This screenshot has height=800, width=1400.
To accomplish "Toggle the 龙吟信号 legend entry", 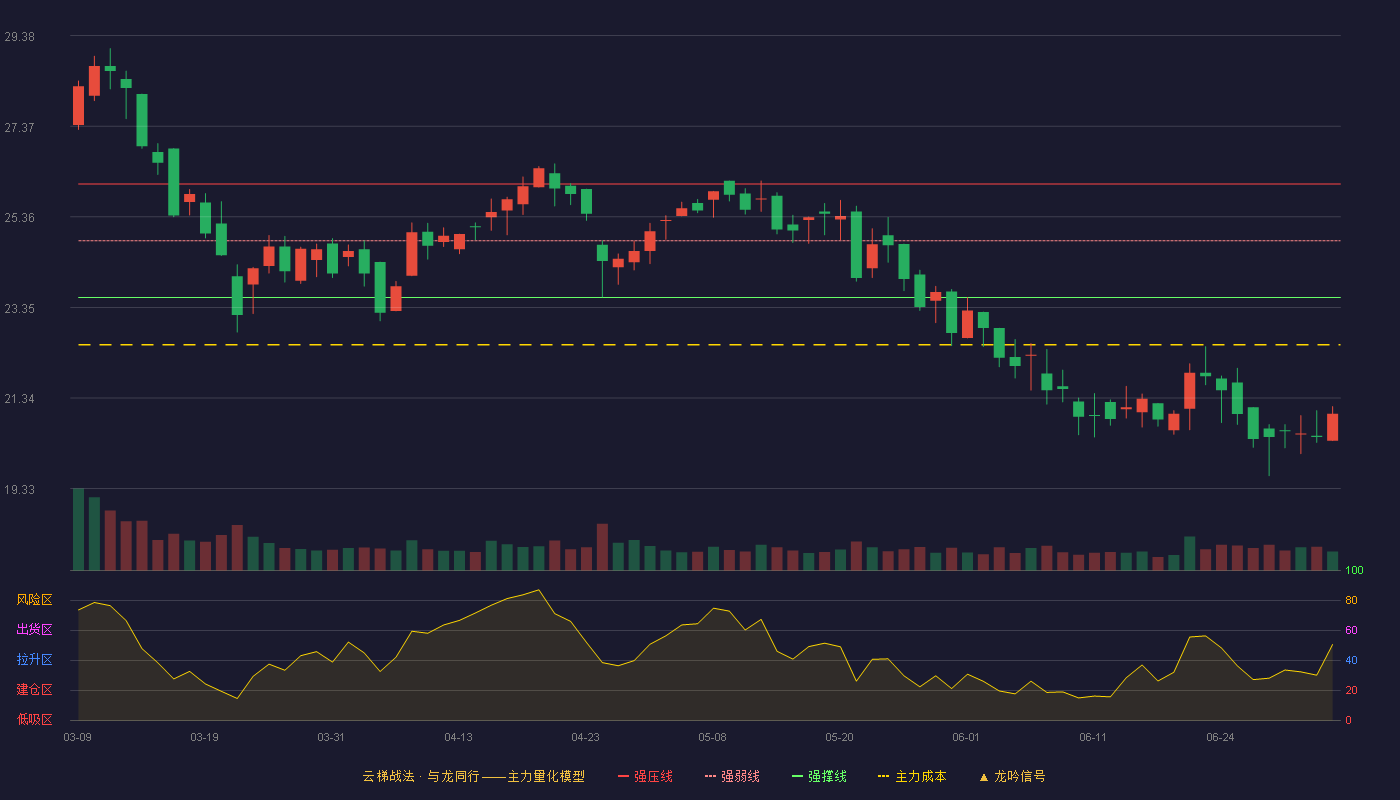I will coord(1012,776).
